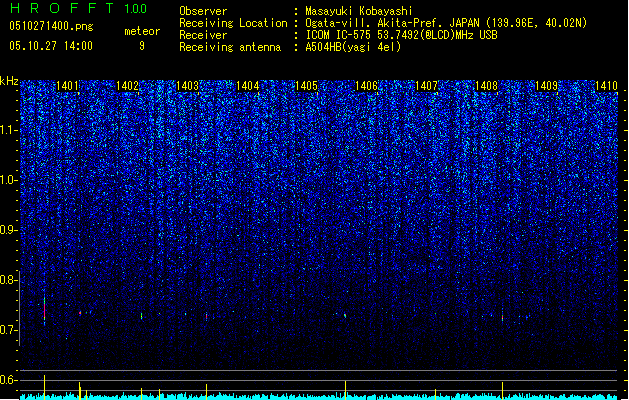Click the tall red meteor echo before 1401
The height and width of the screenshot is (400, 629).
(45, 311)
